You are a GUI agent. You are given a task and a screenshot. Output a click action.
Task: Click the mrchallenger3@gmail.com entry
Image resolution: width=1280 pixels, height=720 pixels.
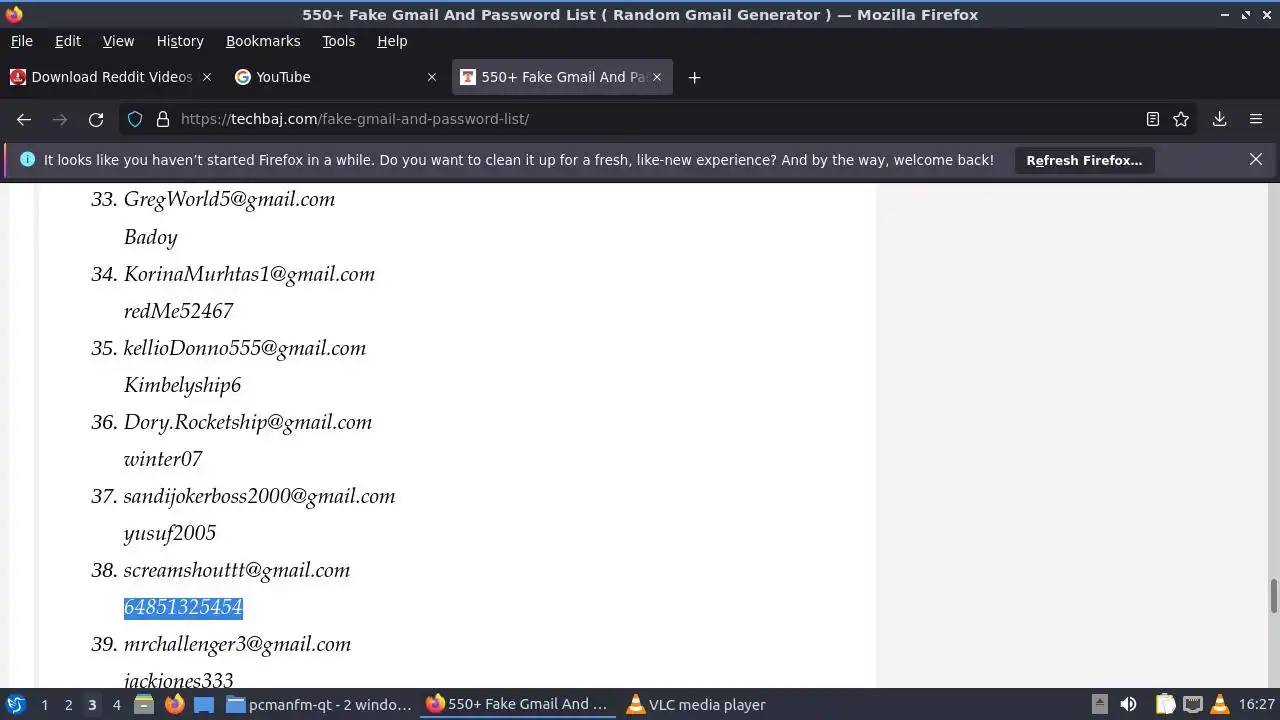click(x=237, y=644)
